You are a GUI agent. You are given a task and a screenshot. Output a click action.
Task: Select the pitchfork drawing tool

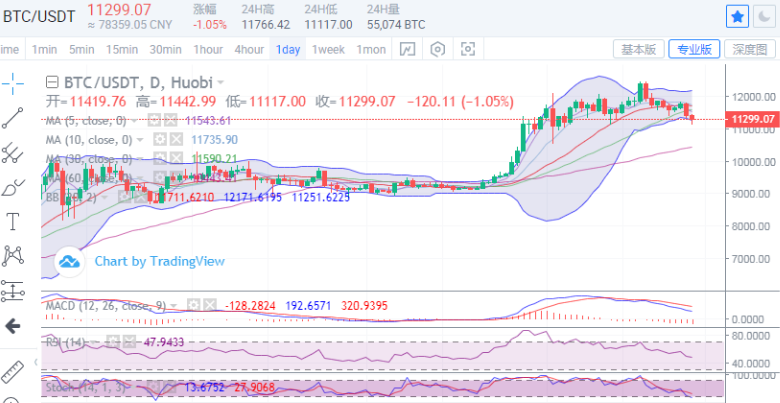coord(12,153)
